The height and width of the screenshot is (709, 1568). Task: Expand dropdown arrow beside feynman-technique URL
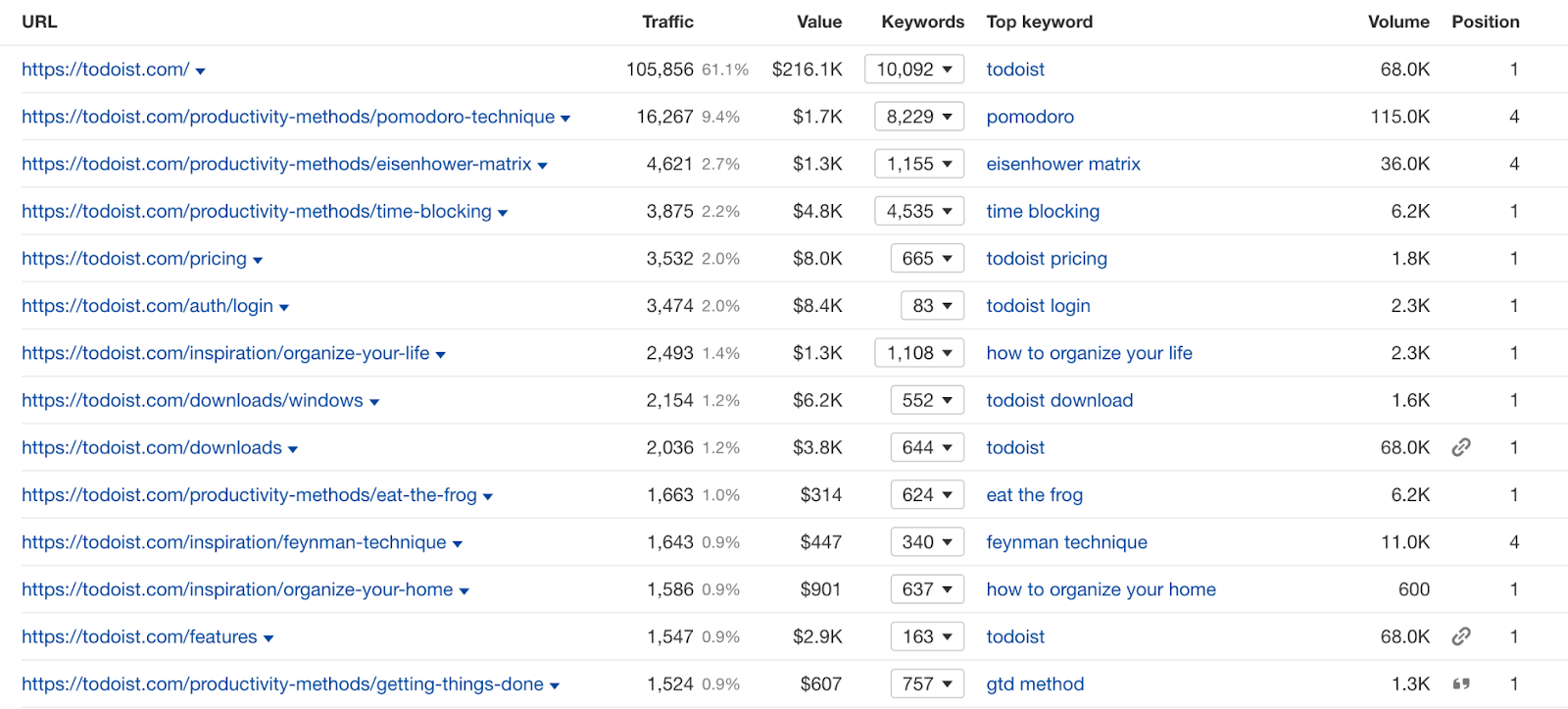[458, 544]
